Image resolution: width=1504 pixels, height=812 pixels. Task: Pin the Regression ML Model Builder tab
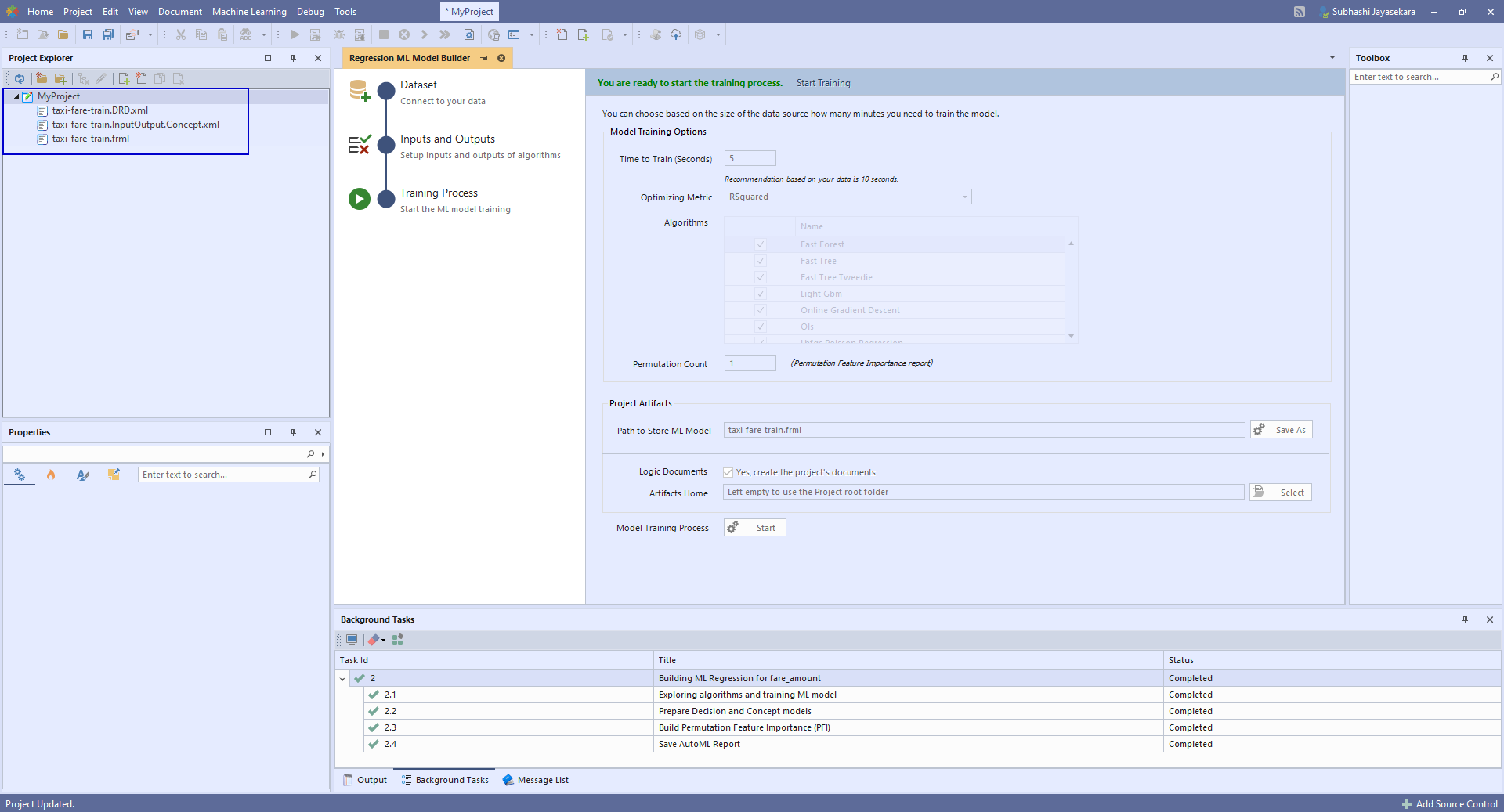coord(484,58)
